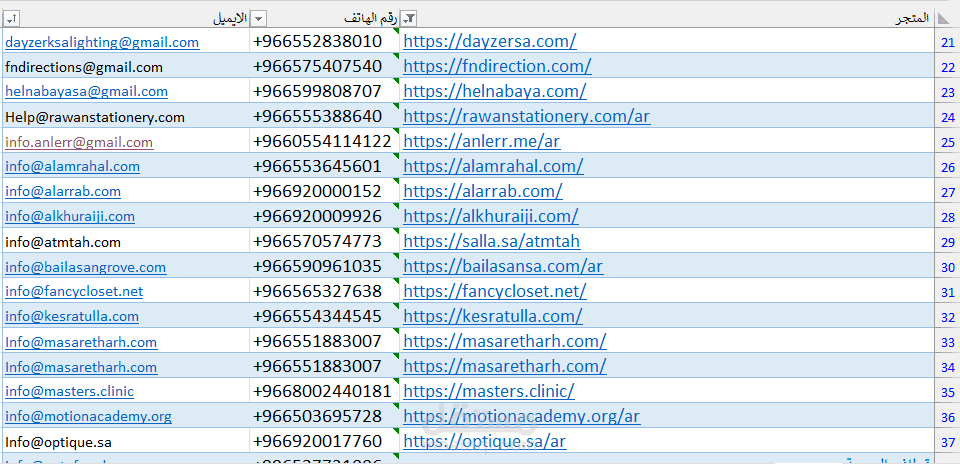
Task: Select phone cell +9660554114122
Action: click(324, 141)
